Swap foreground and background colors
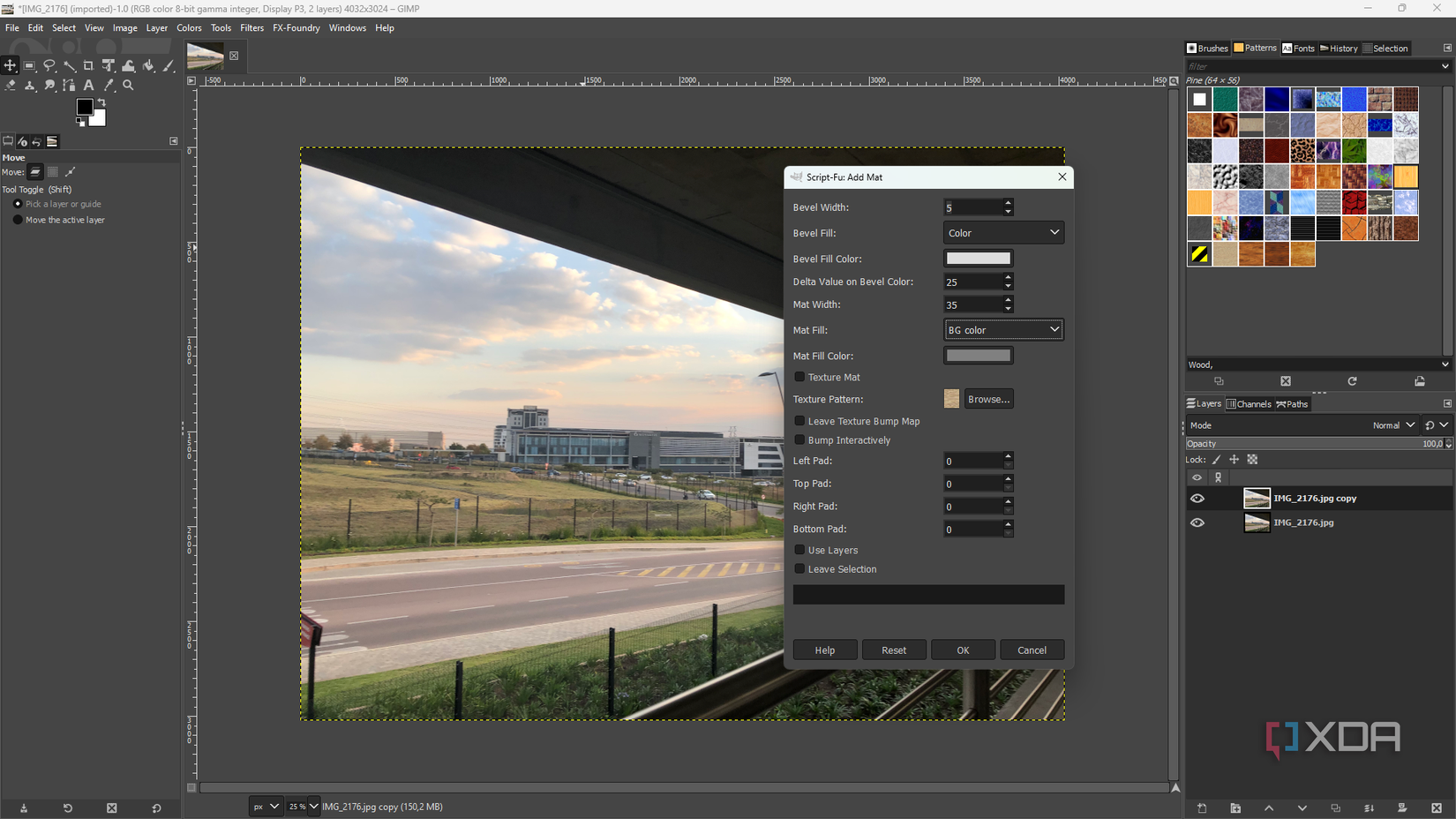 (x=101, y=102)
